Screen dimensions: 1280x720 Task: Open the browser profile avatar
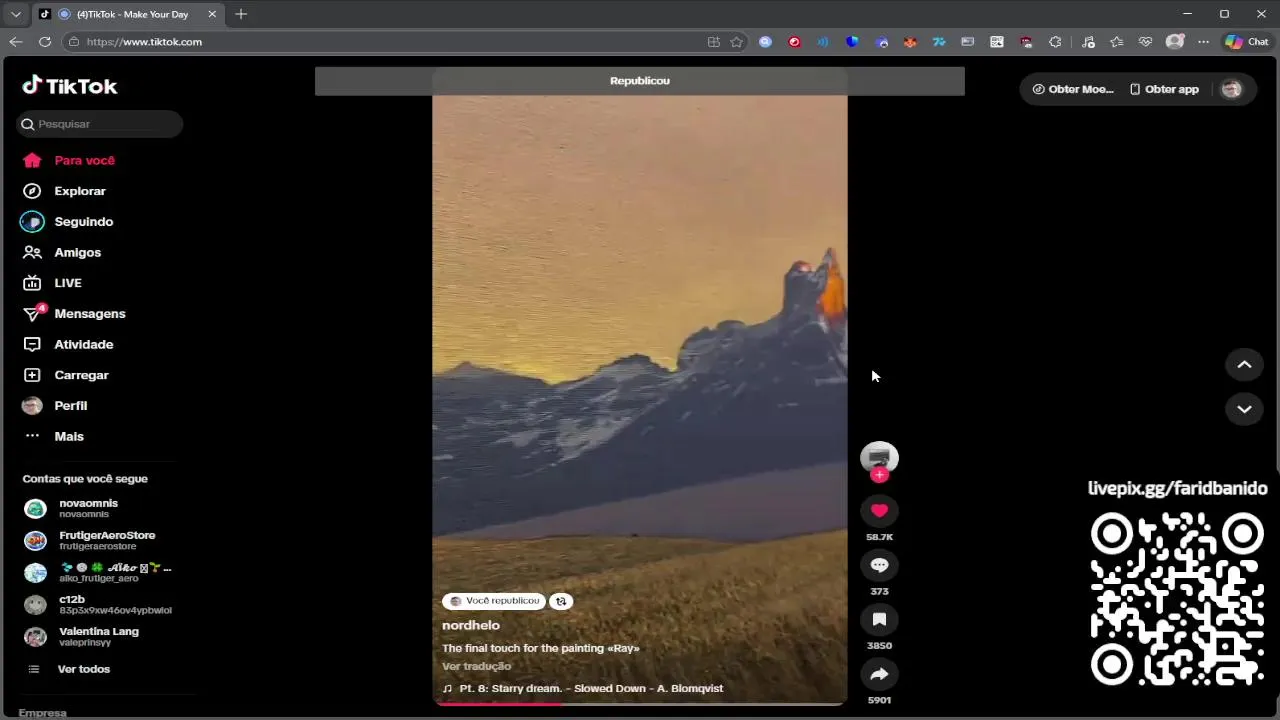(x=1175, y=42)
